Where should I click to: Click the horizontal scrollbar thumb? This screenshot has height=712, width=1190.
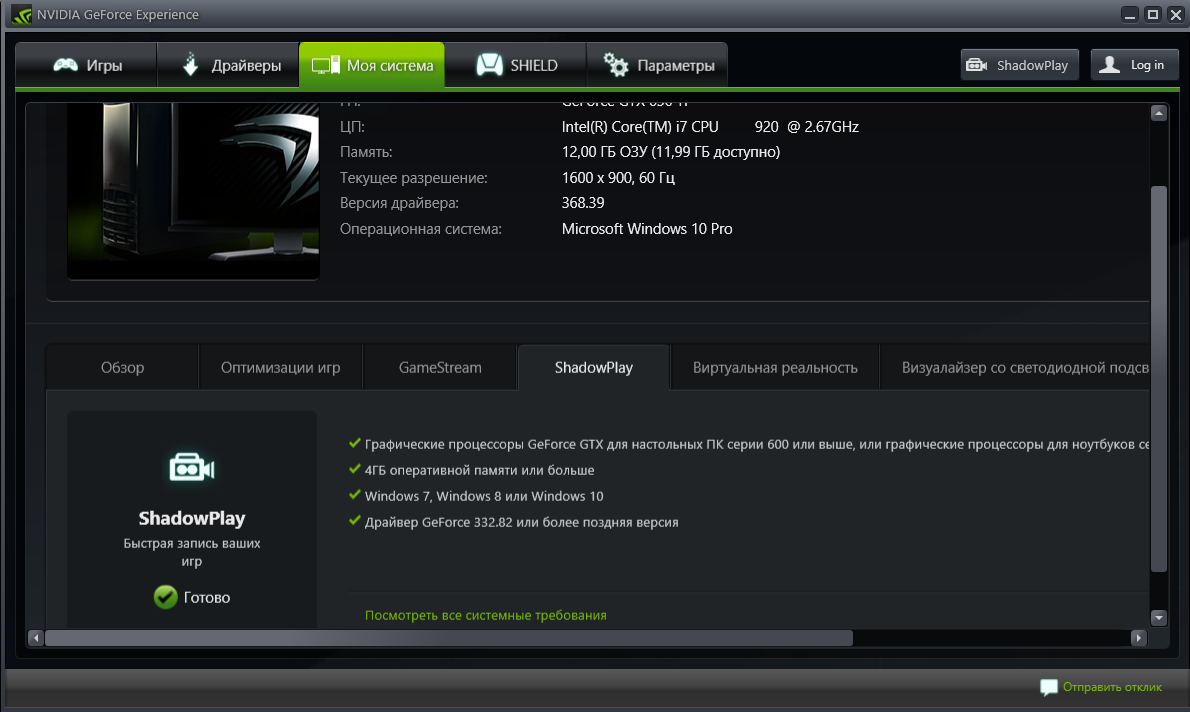pos(449,638)
